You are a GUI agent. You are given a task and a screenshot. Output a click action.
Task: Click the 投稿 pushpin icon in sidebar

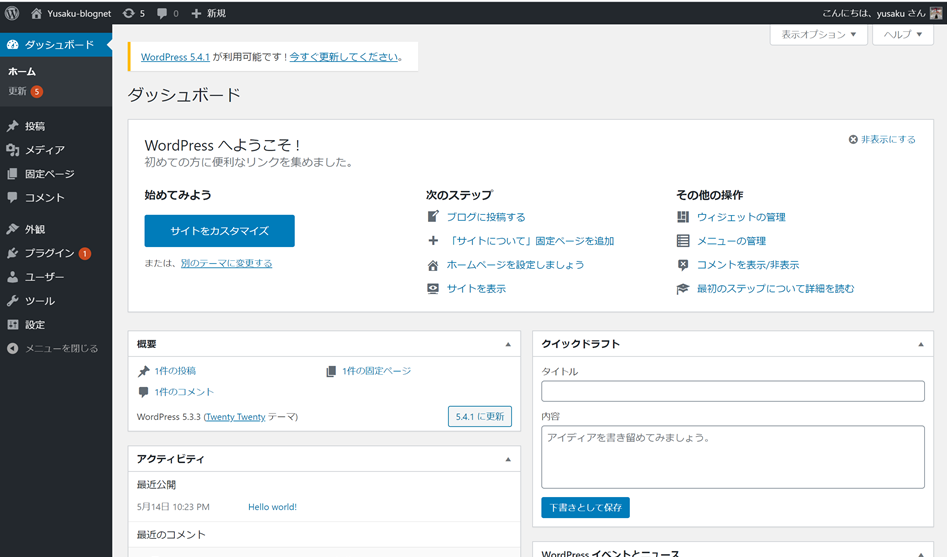click(x=13, y=126)
